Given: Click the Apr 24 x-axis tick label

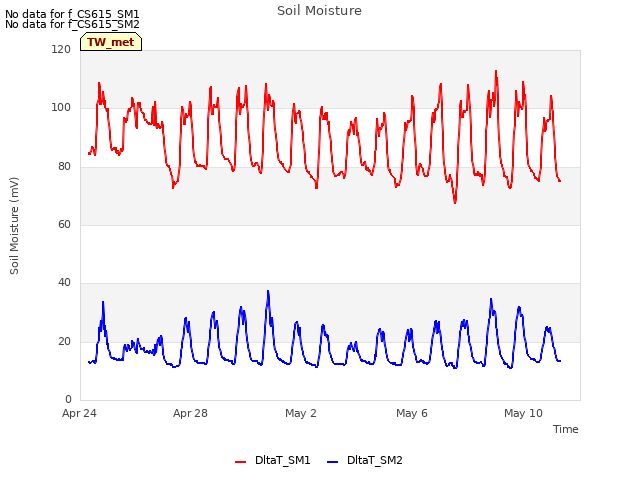Looking at the screenshot, I should pyautogui.click(x=79, y=413).
